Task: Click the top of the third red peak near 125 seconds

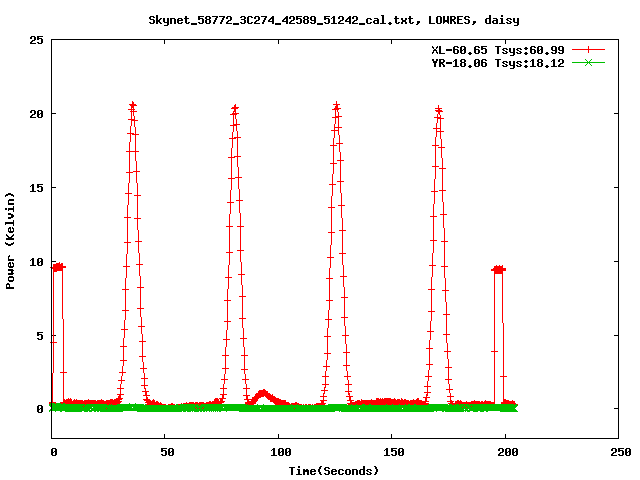Action: pyautogui.click(x=337, y=106)
